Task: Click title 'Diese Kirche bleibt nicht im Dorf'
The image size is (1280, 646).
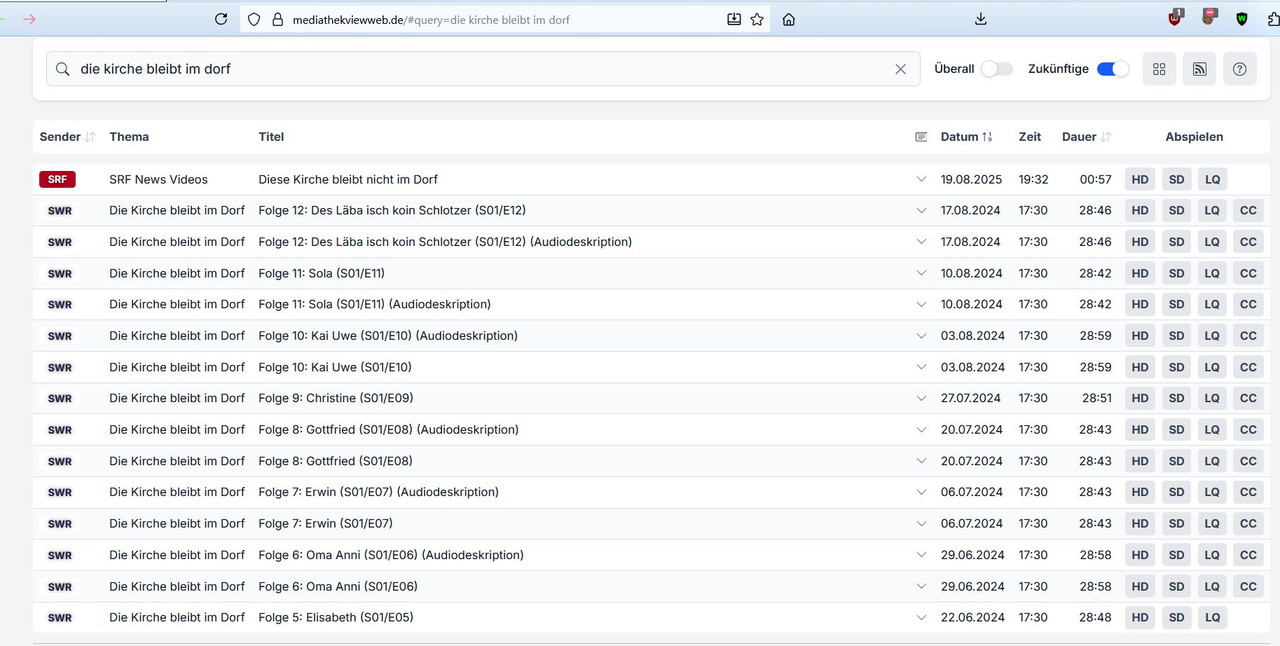Action: (348, 180)
